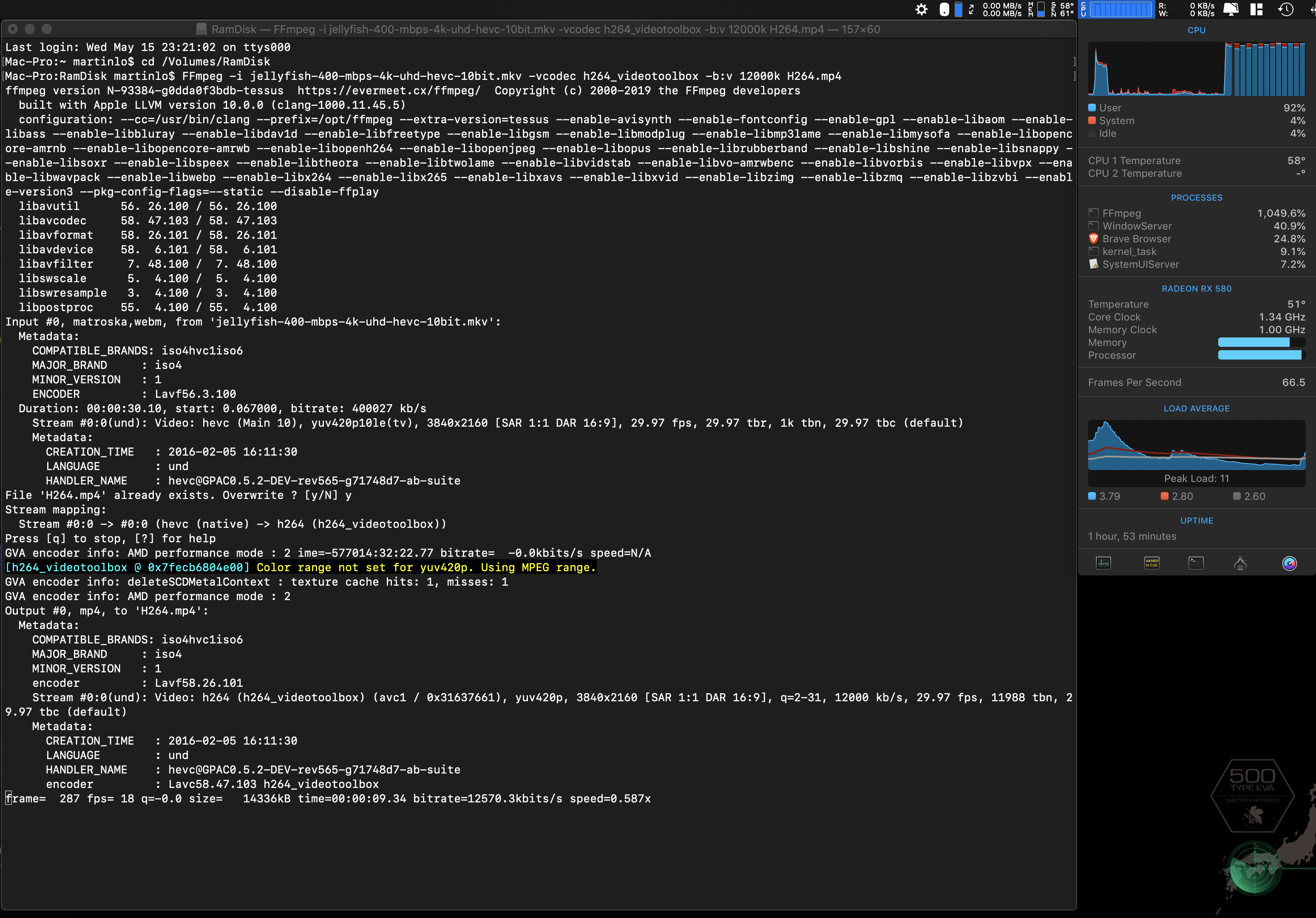Screen dimensions: 1316x918
Task: Click the ffmpeg command line in Terminal
Action: 423,76
